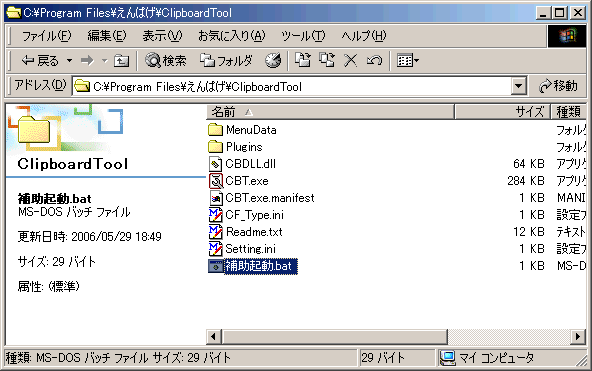Open the Search (検索) pane
Screen dimensions: 592x371
point(166,60)
